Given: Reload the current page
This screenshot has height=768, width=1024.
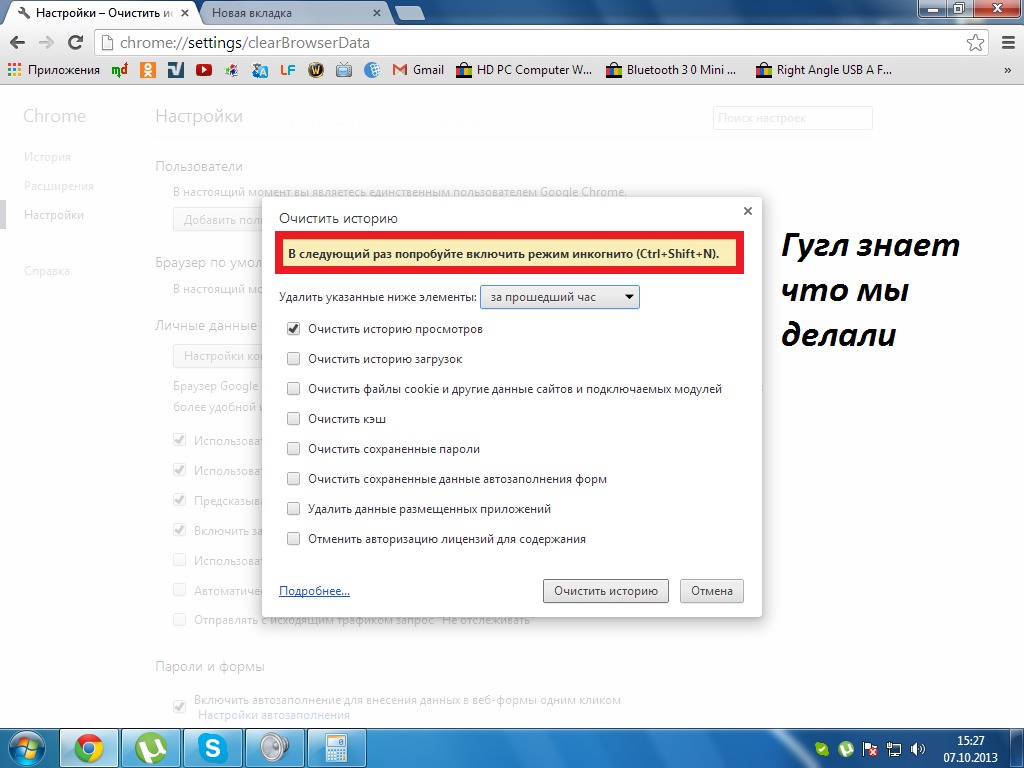Looking at the screenshot, I should pos(76,43).
